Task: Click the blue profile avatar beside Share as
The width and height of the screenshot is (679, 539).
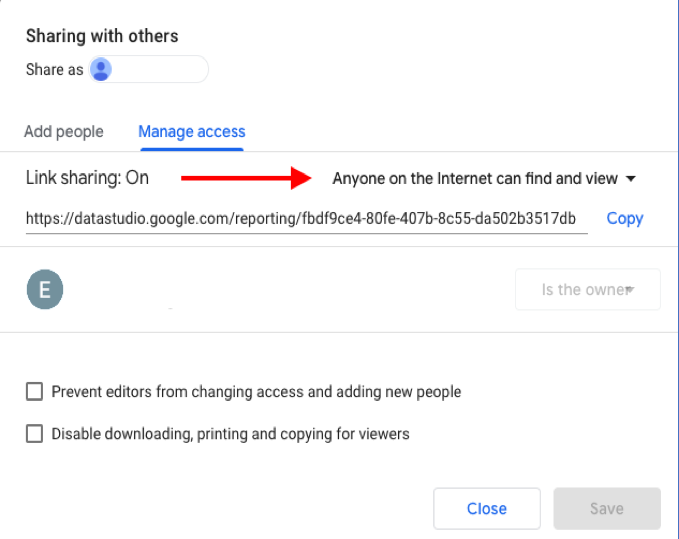Action: click(100, 69)
